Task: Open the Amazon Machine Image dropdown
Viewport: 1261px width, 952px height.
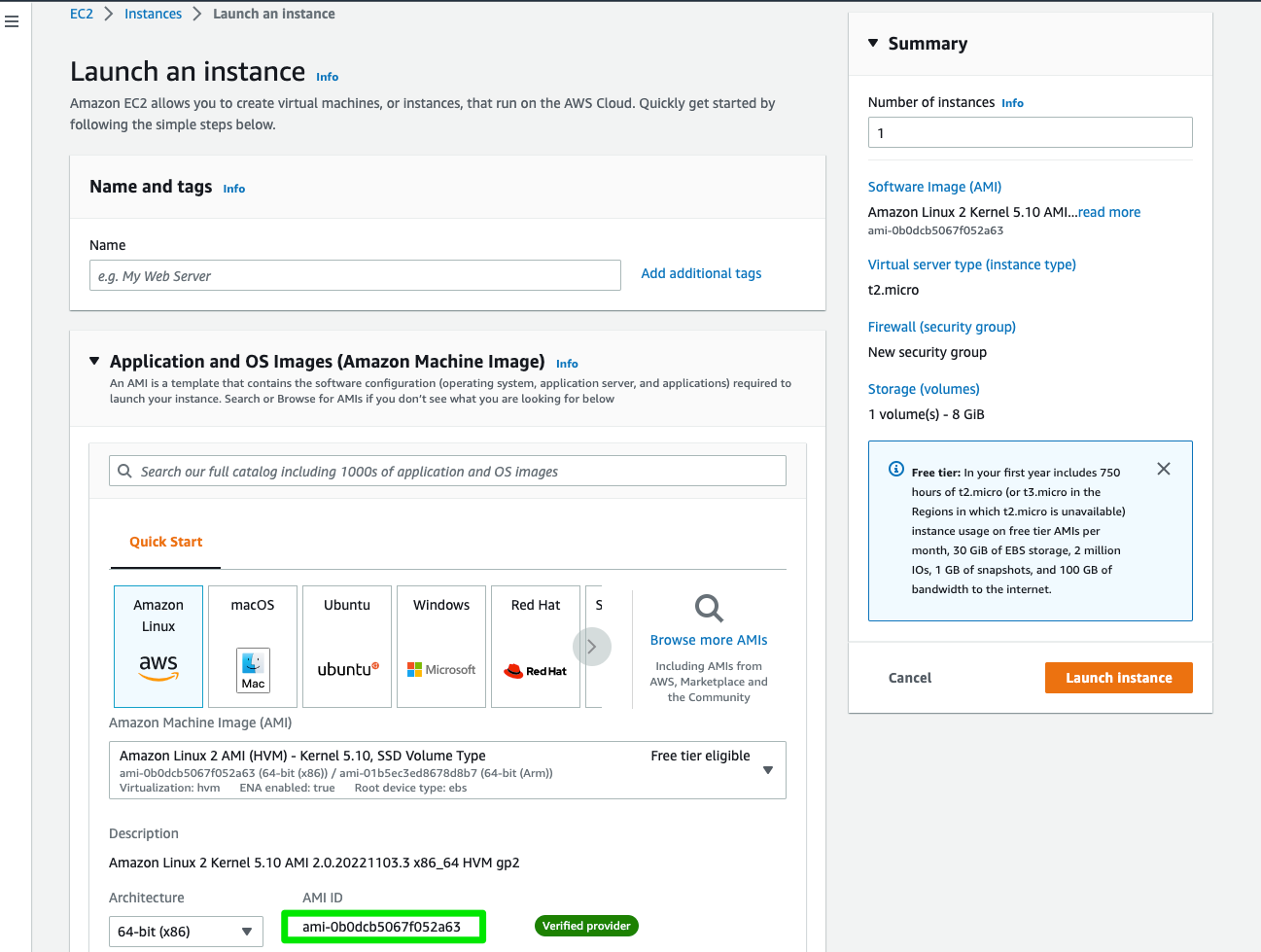Action: pos(447,770)
